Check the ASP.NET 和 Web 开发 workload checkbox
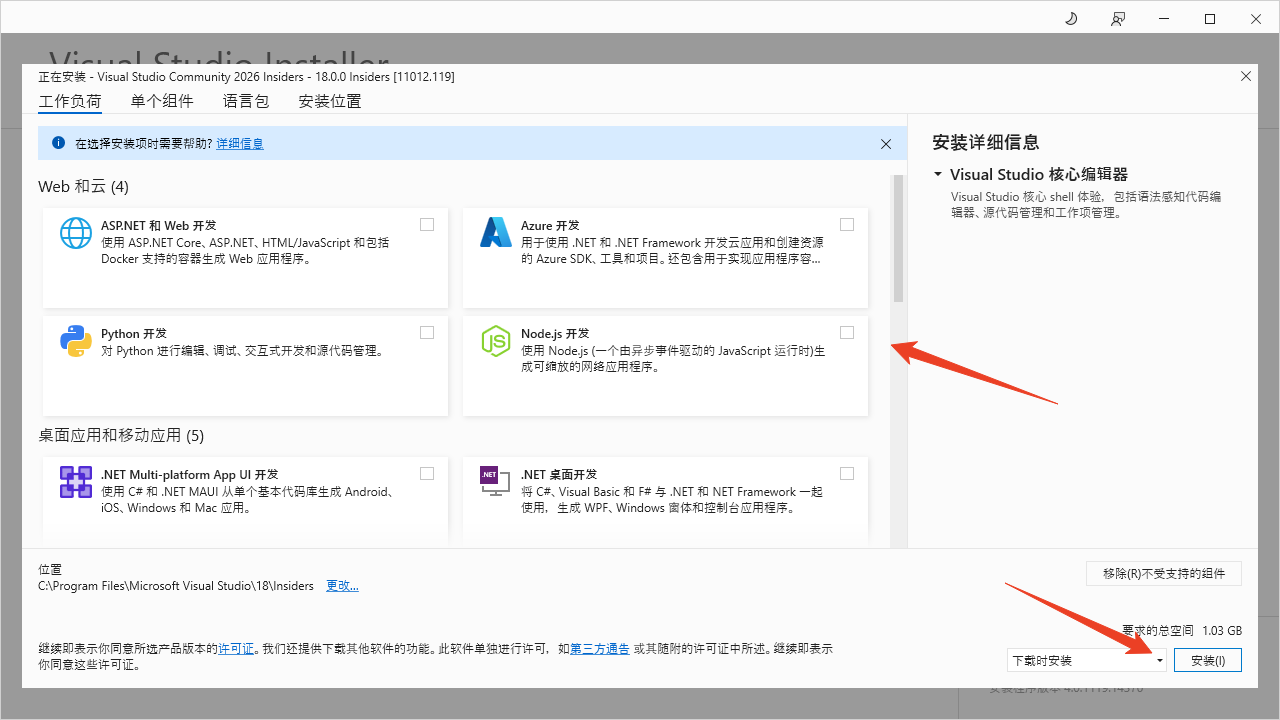Viewport: 1280px width, 720px height. (x=427, y=224)
